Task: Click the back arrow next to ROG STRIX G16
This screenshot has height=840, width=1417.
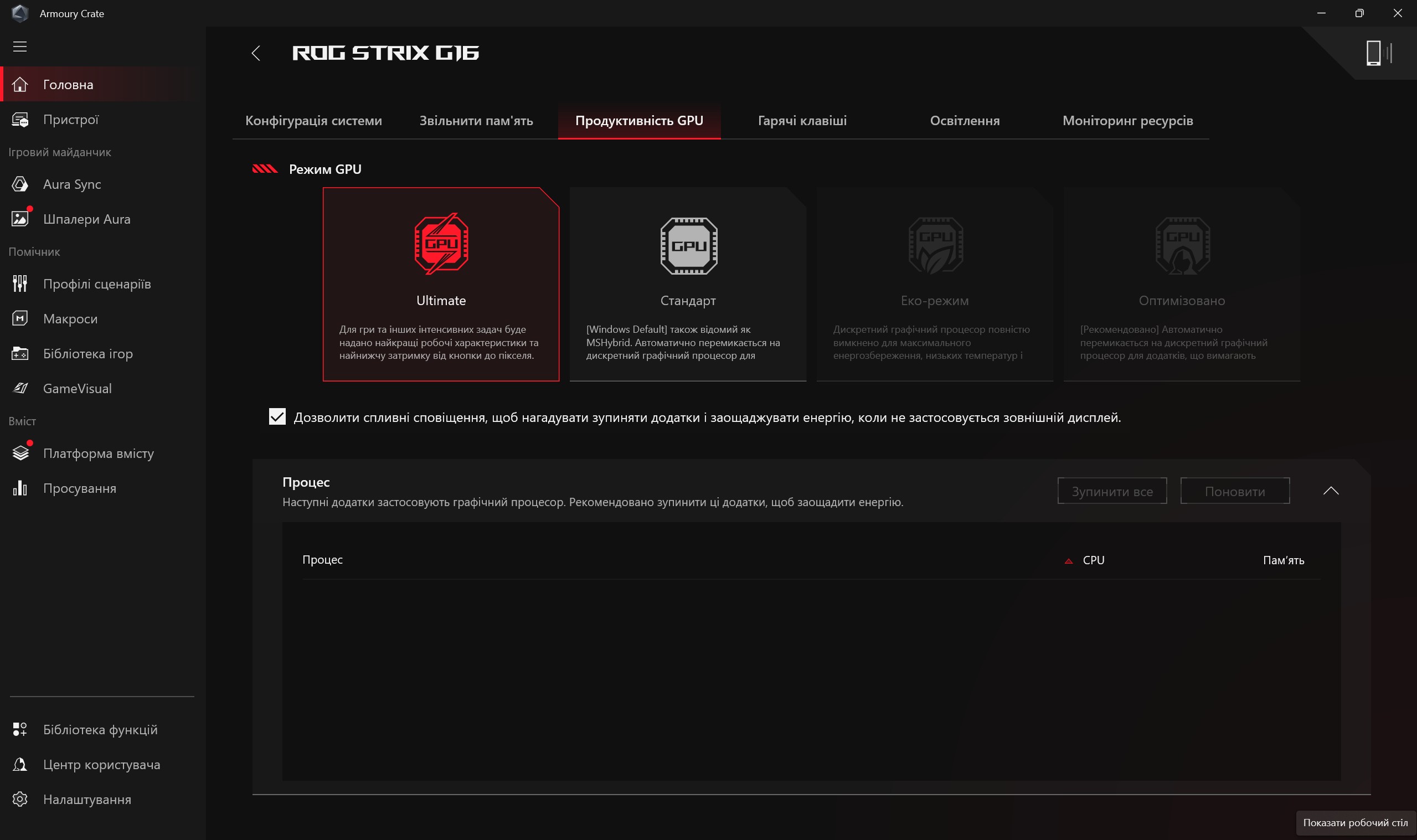Action: pos(256,53)
